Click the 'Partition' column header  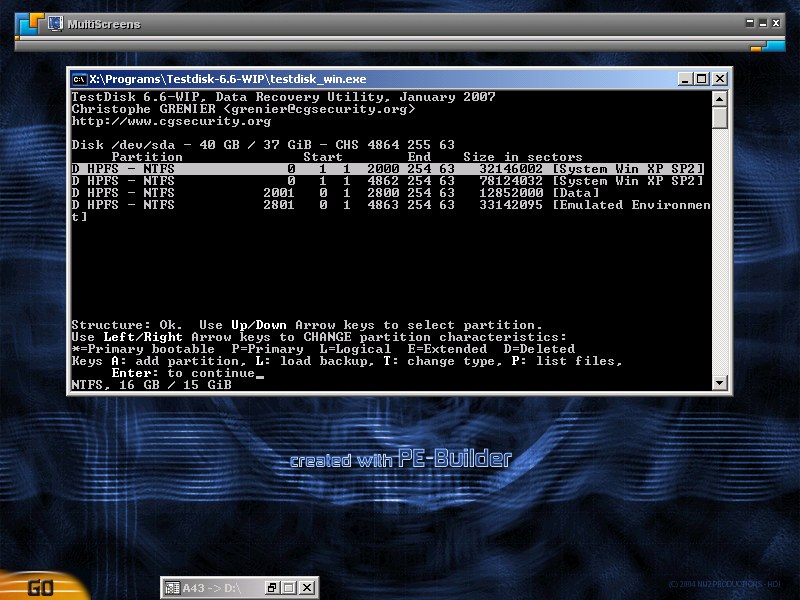coord(147,157)
